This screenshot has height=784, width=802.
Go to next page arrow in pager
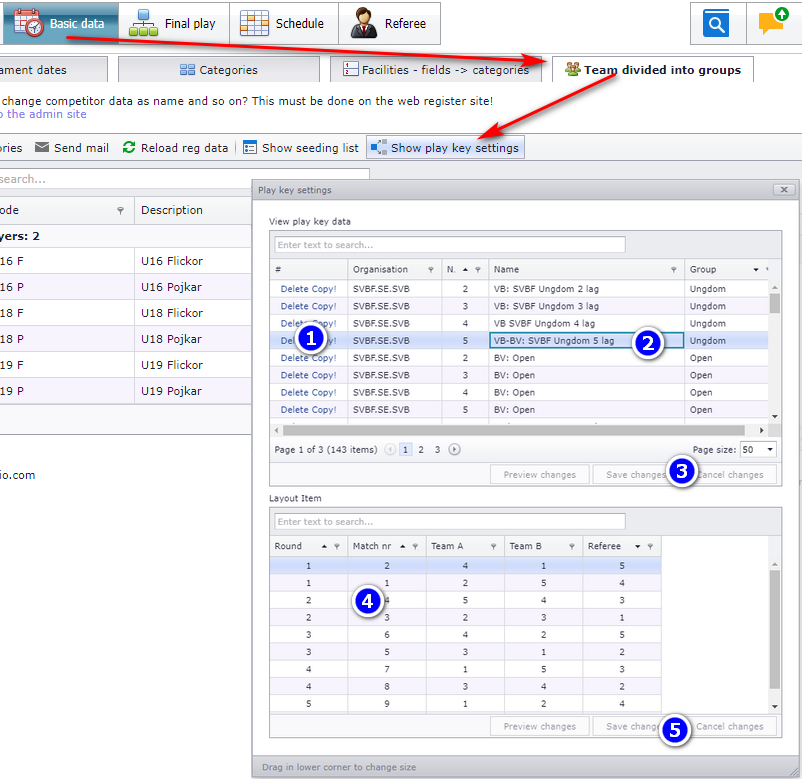pyautogui.click(x=454, y=450)
